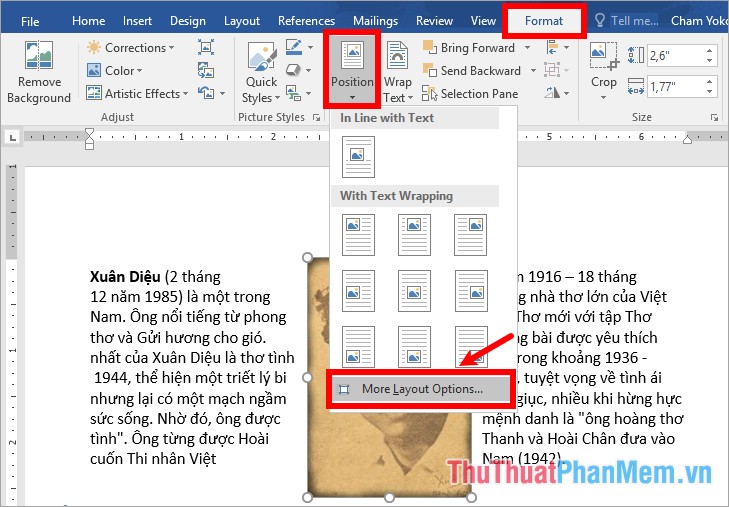The height and width of the screenshot is (507, 729).
Task: Click the Crop tool icon
Action: coord(603,56)
